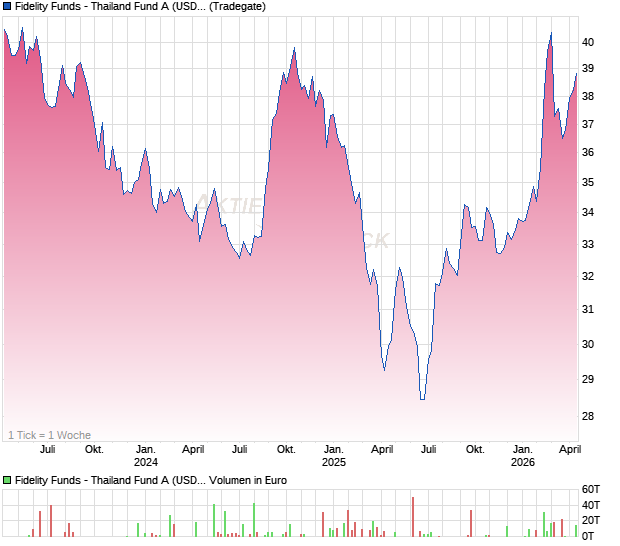
Task: Click the 28 value on the price axis
Action: (588, 416)
